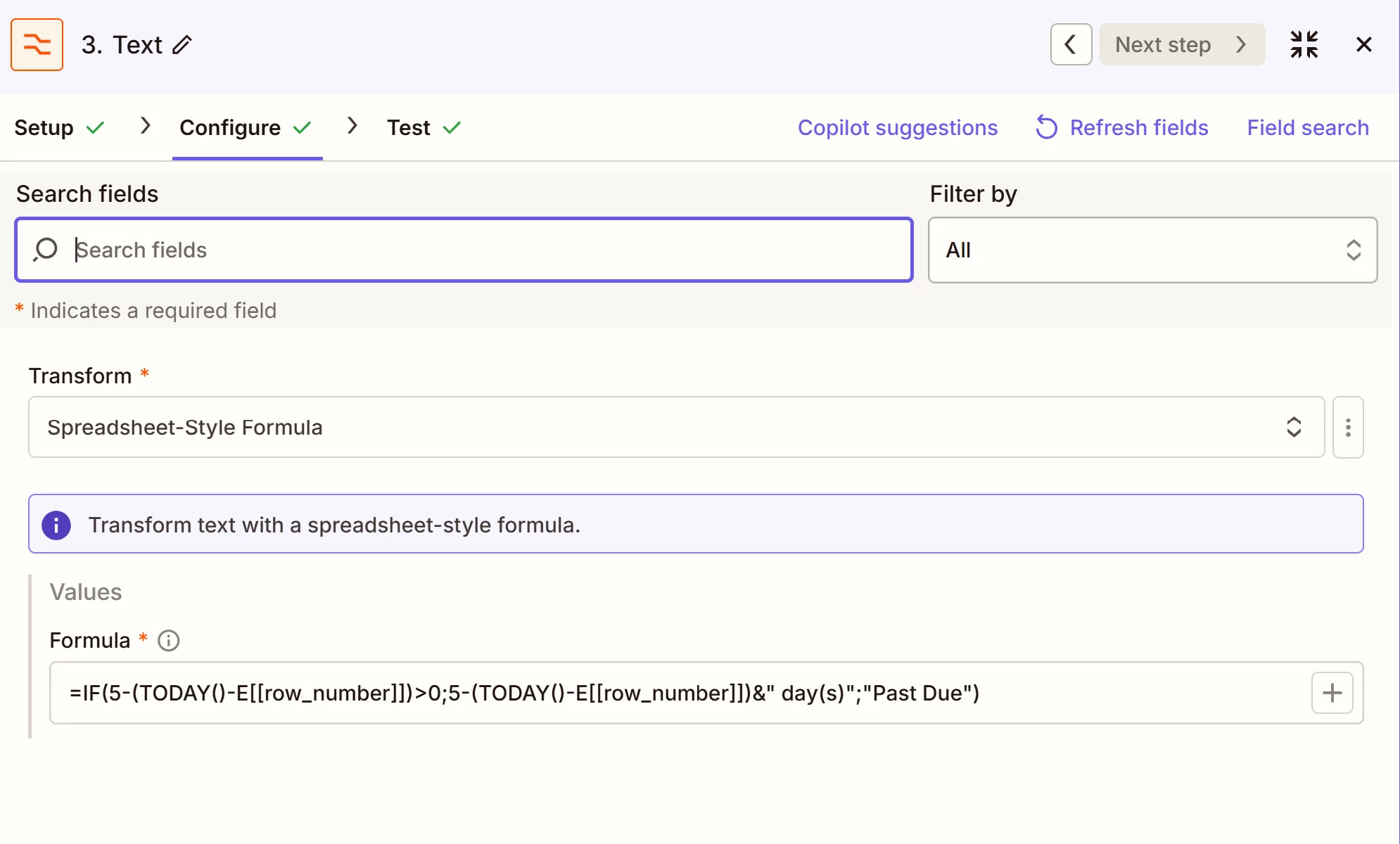
Task: Open Copilot suggestions link
Action: click(x=897, y=127)
